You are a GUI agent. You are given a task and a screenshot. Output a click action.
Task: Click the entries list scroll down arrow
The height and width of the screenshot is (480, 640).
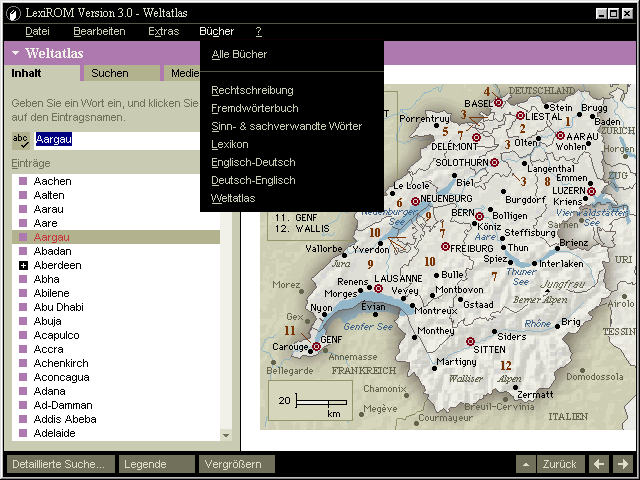[x=226, y=436]
